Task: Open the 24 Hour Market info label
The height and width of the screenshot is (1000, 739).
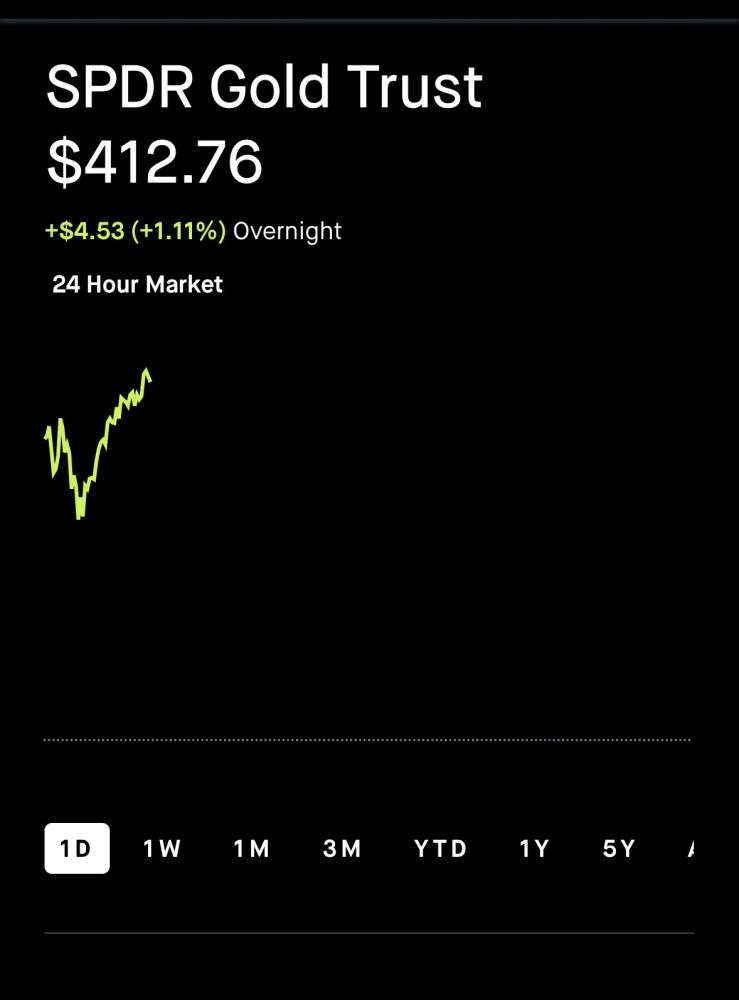Action: (x=137, y=284)
